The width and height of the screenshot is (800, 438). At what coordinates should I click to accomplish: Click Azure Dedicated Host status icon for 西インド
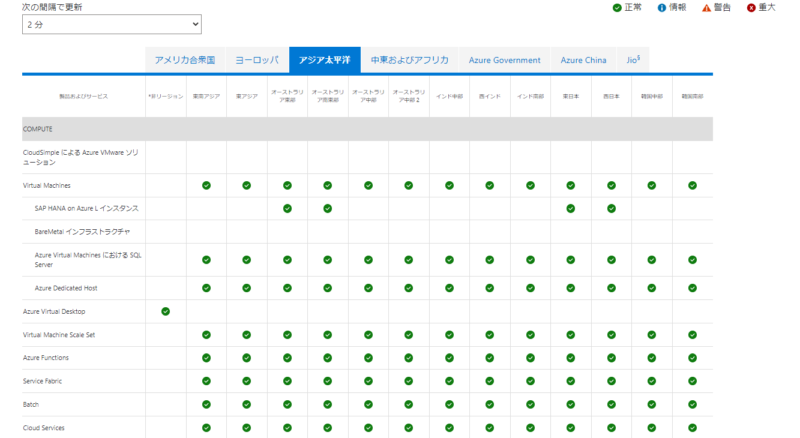(489, 288)
